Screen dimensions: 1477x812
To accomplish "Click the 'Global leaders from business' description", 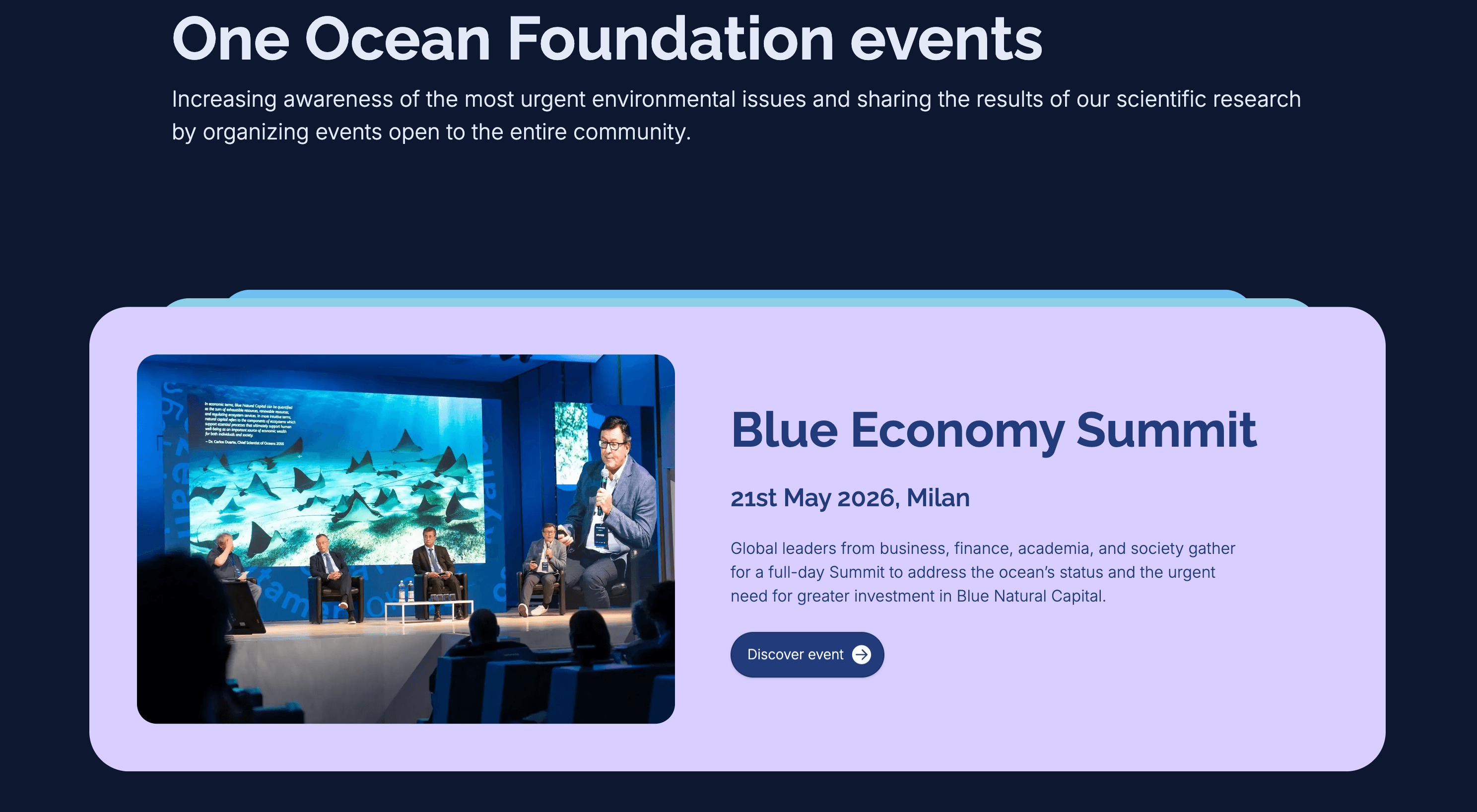I will click(x=982, y=572).
